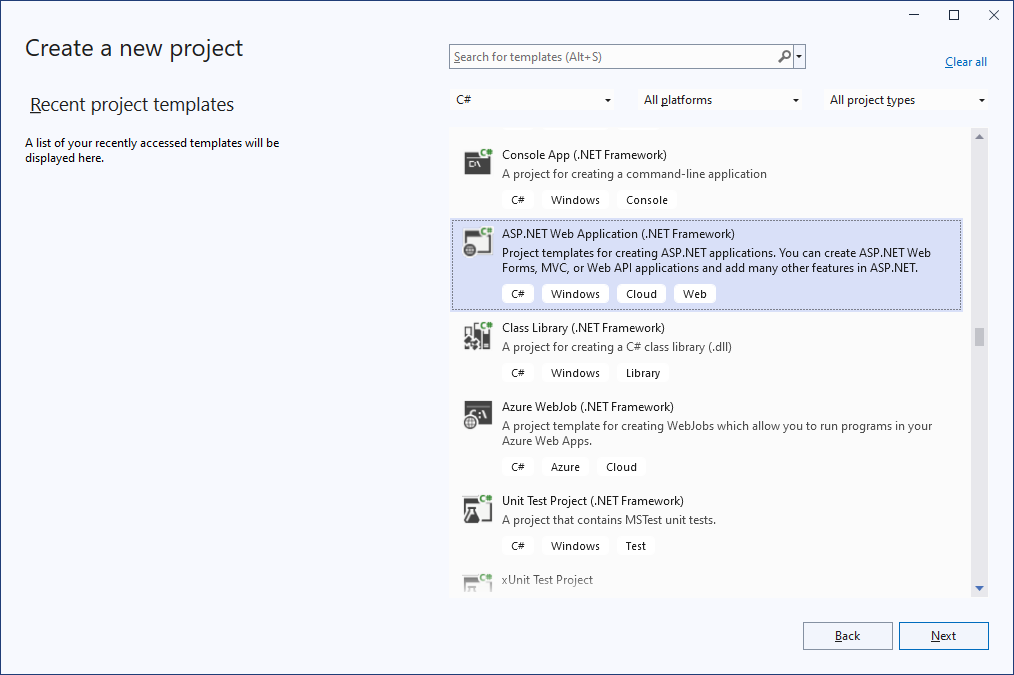Screen dimensions: 1014x675
Task: Select the xUnit Test Project template
Action: (547, 580)
